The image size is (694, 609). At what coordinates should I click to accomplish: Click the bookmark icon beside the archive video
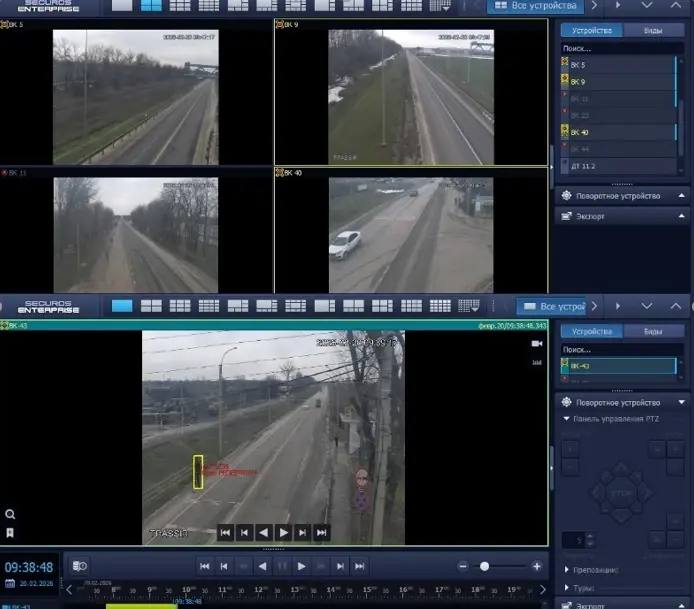click(x=10, y=533)
